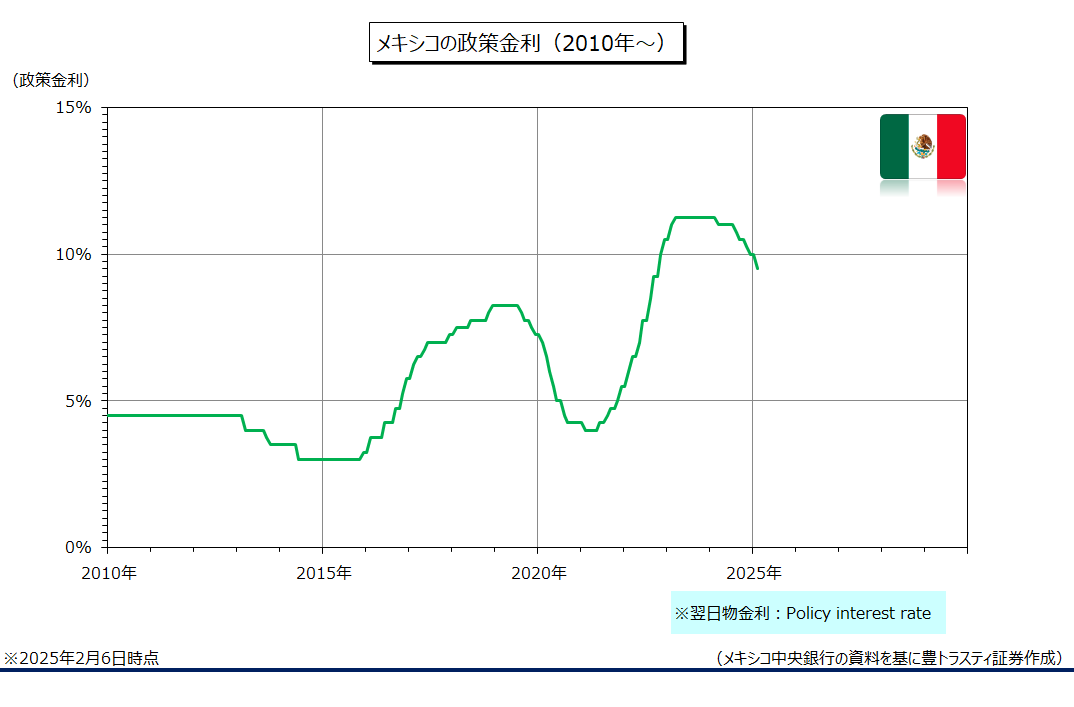Click the 2015年 x-axis label
The width and height of the screenshot is (1074, 707).
click(x=324, y=573)
